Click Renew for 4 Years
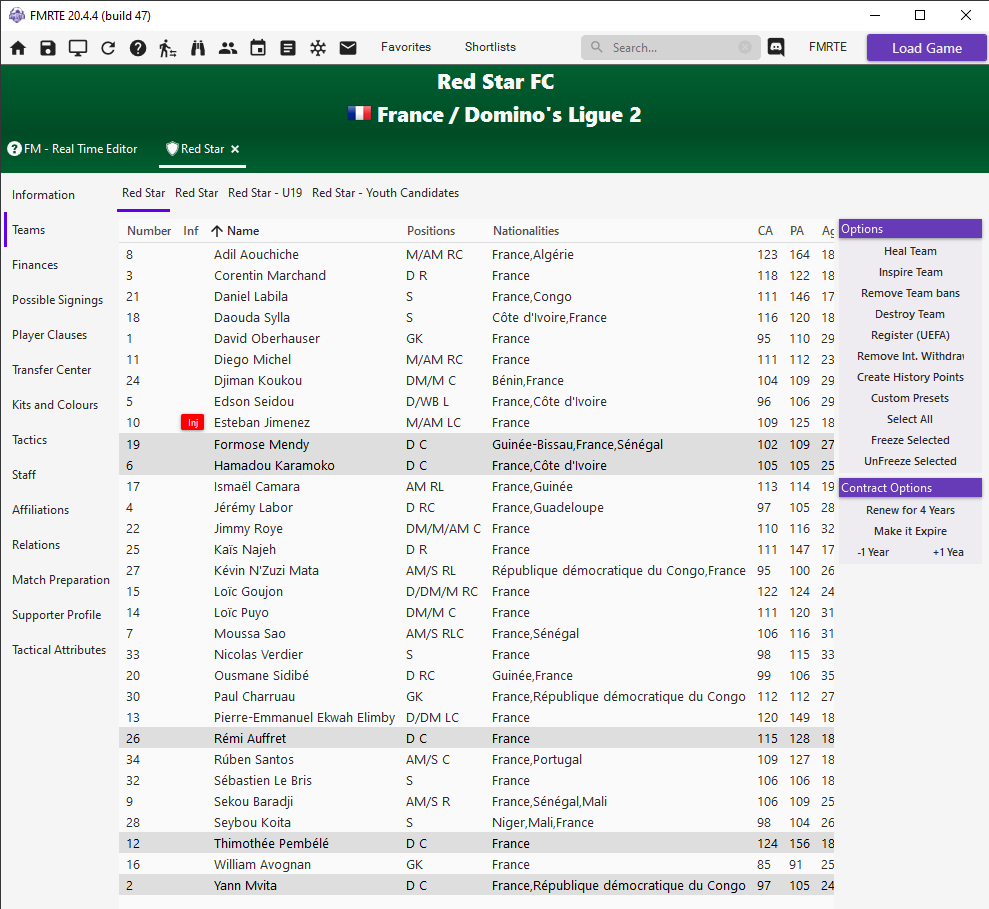The width and height of the screenshot is (989, 909). click(x=910, y=510)
